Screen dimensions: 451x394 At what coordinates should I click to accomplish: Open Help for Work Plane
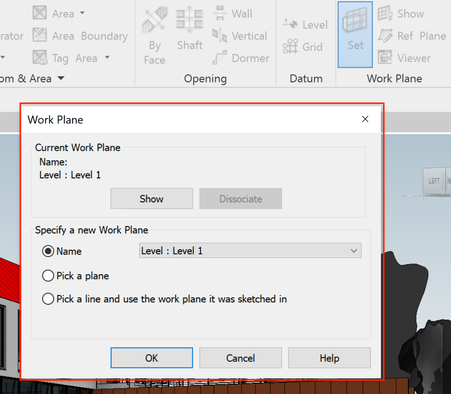[x=329, y=358]
